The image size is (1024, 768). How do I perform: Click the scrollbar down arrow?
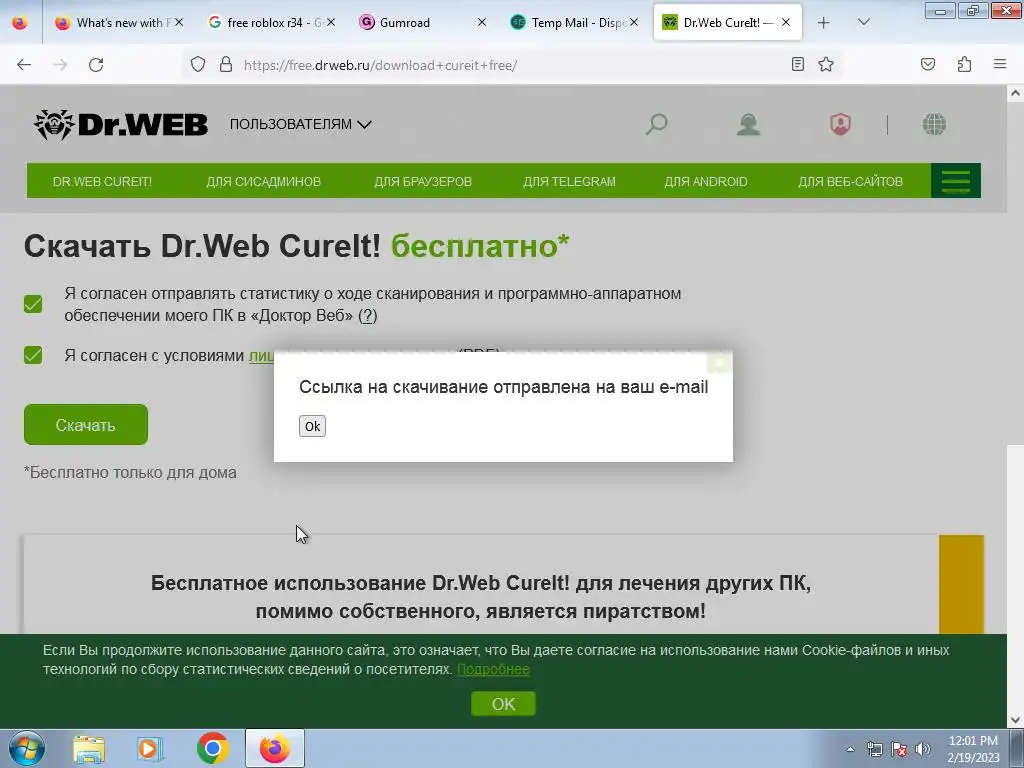[x=1016, y=720]
